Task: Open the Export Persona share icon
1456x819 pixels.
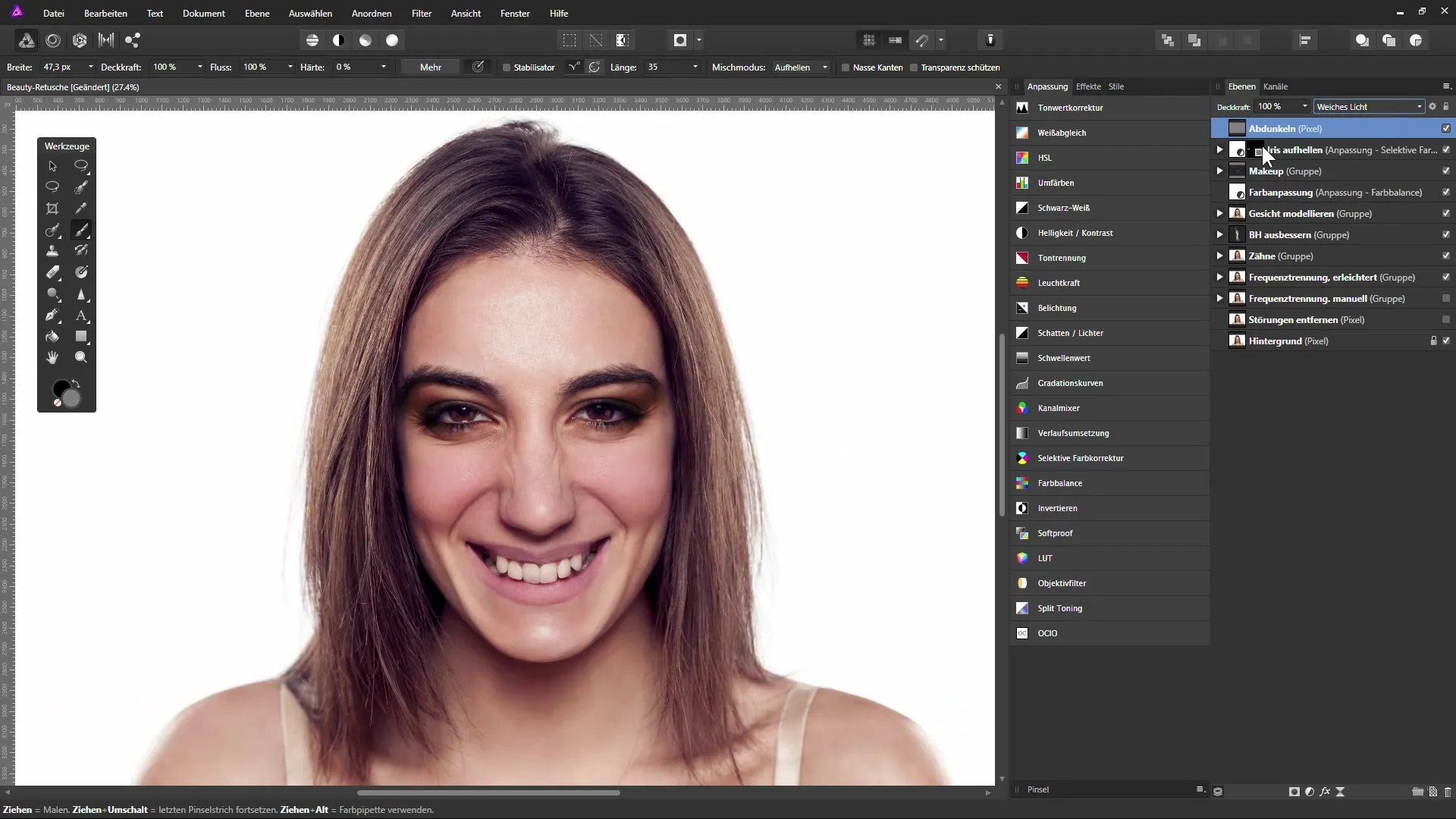Action: click(133, 40)
